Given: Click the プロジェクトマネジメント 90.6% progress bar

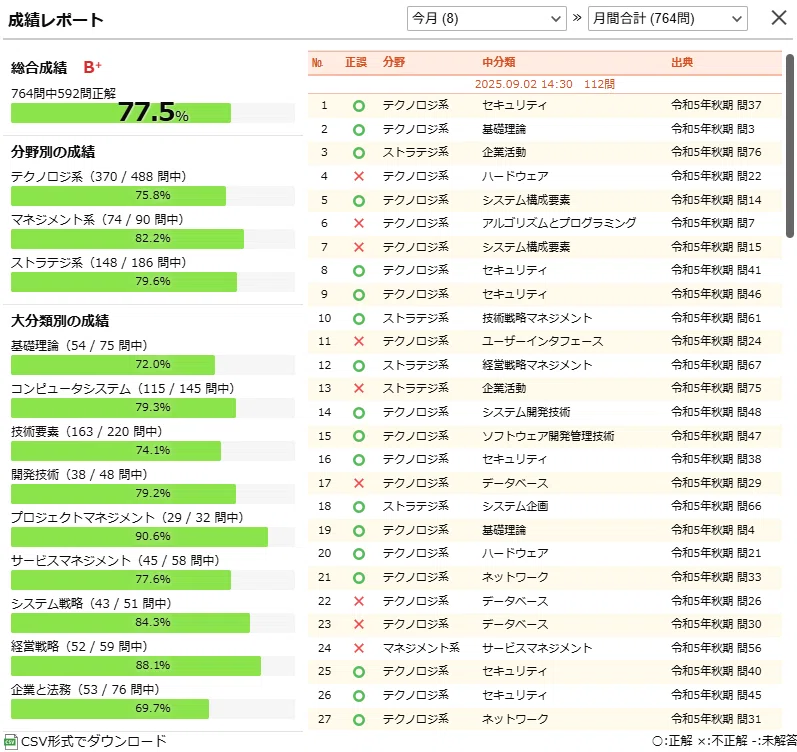Looking at the screenshot, I should pyautogui.click(x=153, y=537).
